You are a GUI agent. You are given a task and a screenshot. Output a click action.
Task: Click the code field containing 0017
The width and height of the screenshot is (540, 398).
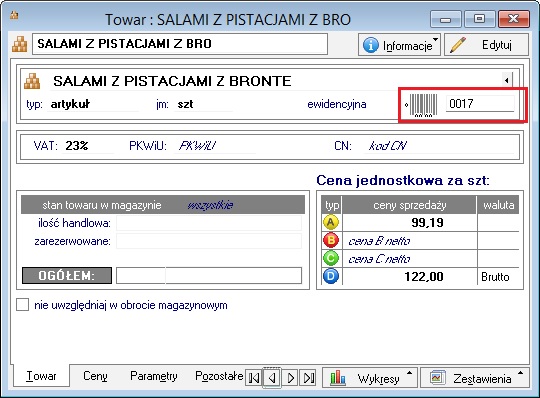click(x=480, y=103)
